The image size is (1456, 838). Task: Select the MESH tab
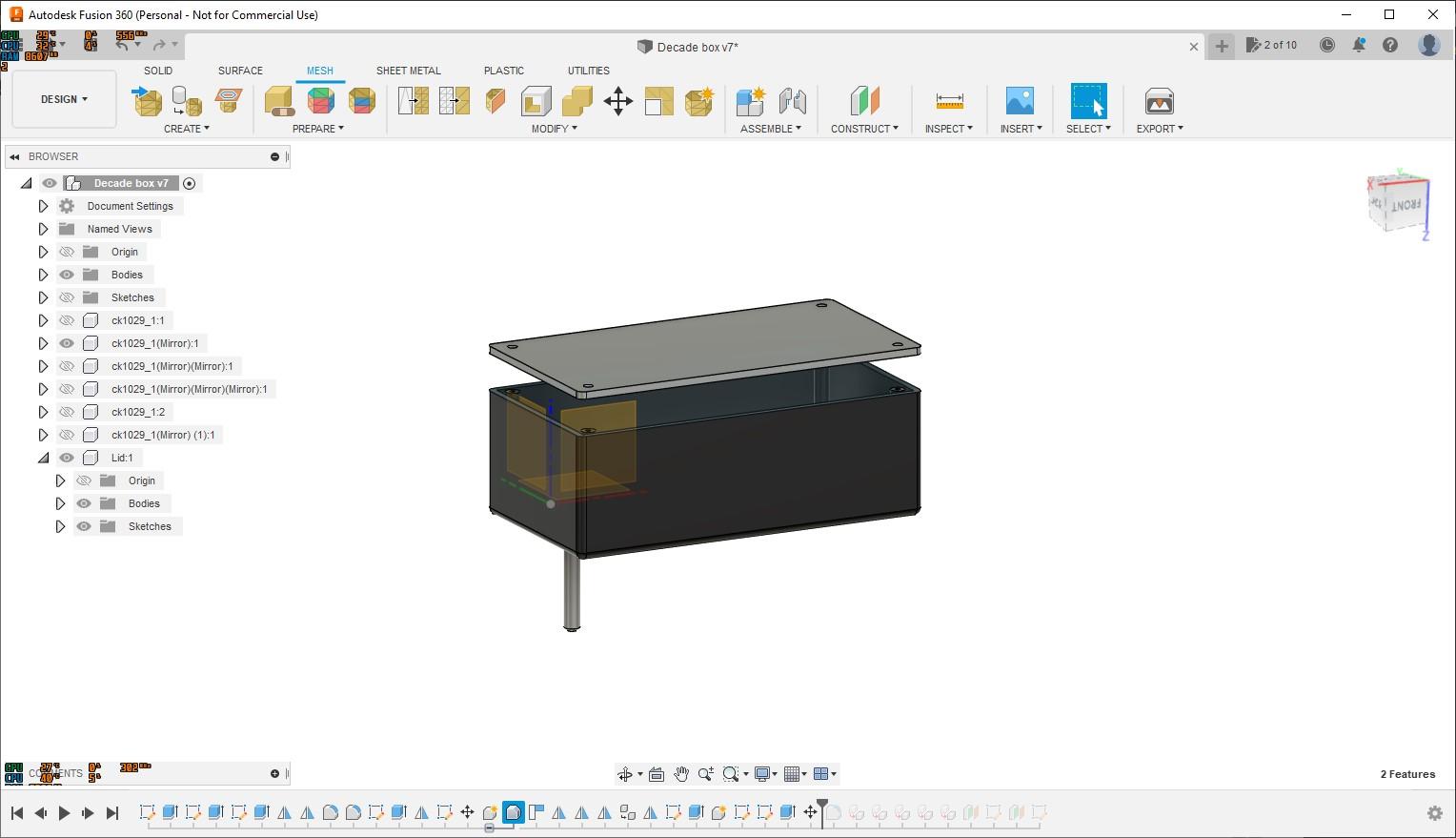click(x=320, y=71)
